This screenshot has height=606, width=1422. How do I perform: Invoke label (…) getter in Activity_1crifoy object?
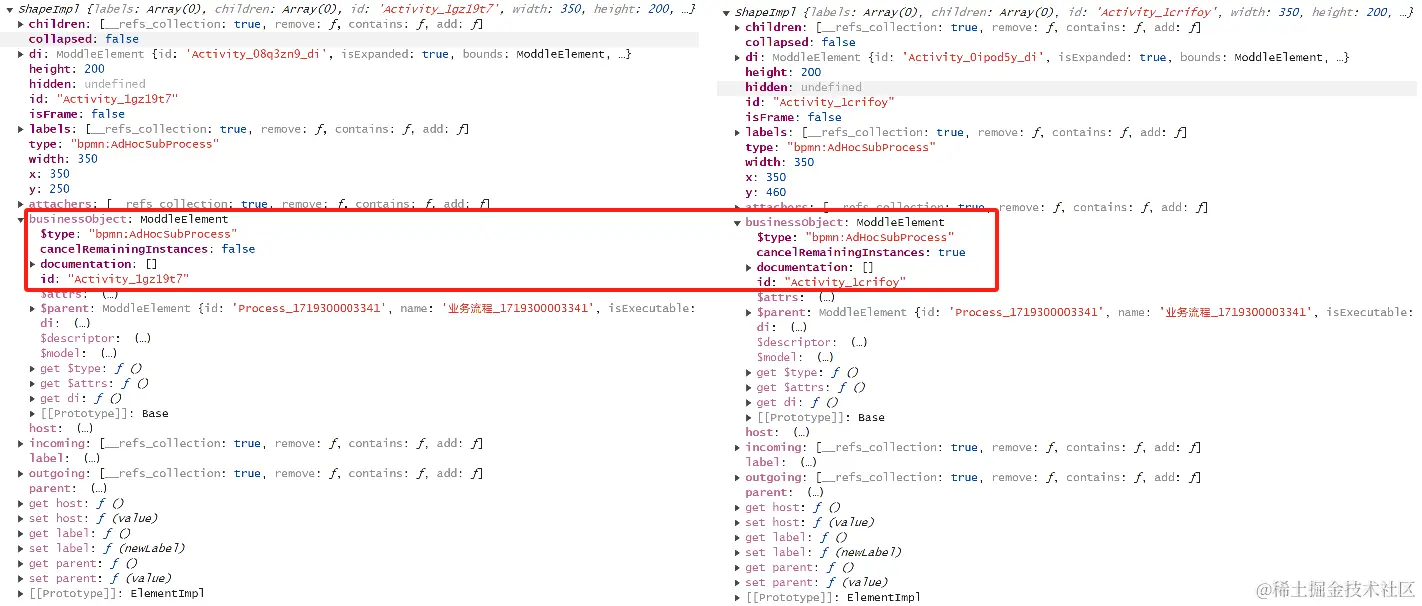pyautogui.click(x=807, y=463)
